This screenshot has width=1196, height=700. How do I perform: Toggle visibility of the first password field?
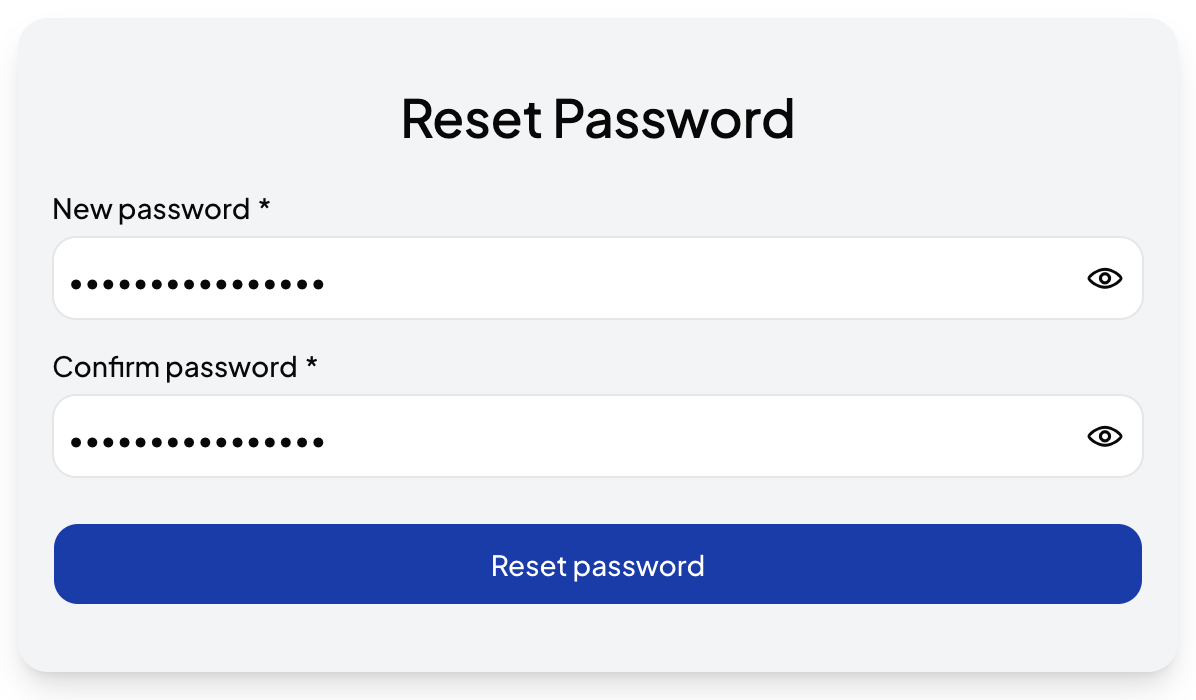point(1104,279)
